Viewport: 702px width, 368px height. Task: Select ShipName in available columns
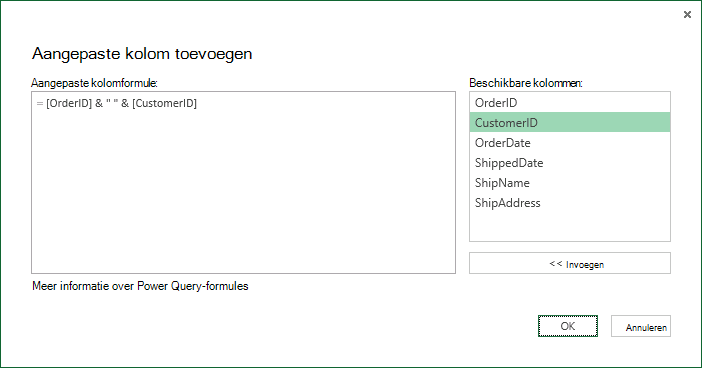coord(569,183)
